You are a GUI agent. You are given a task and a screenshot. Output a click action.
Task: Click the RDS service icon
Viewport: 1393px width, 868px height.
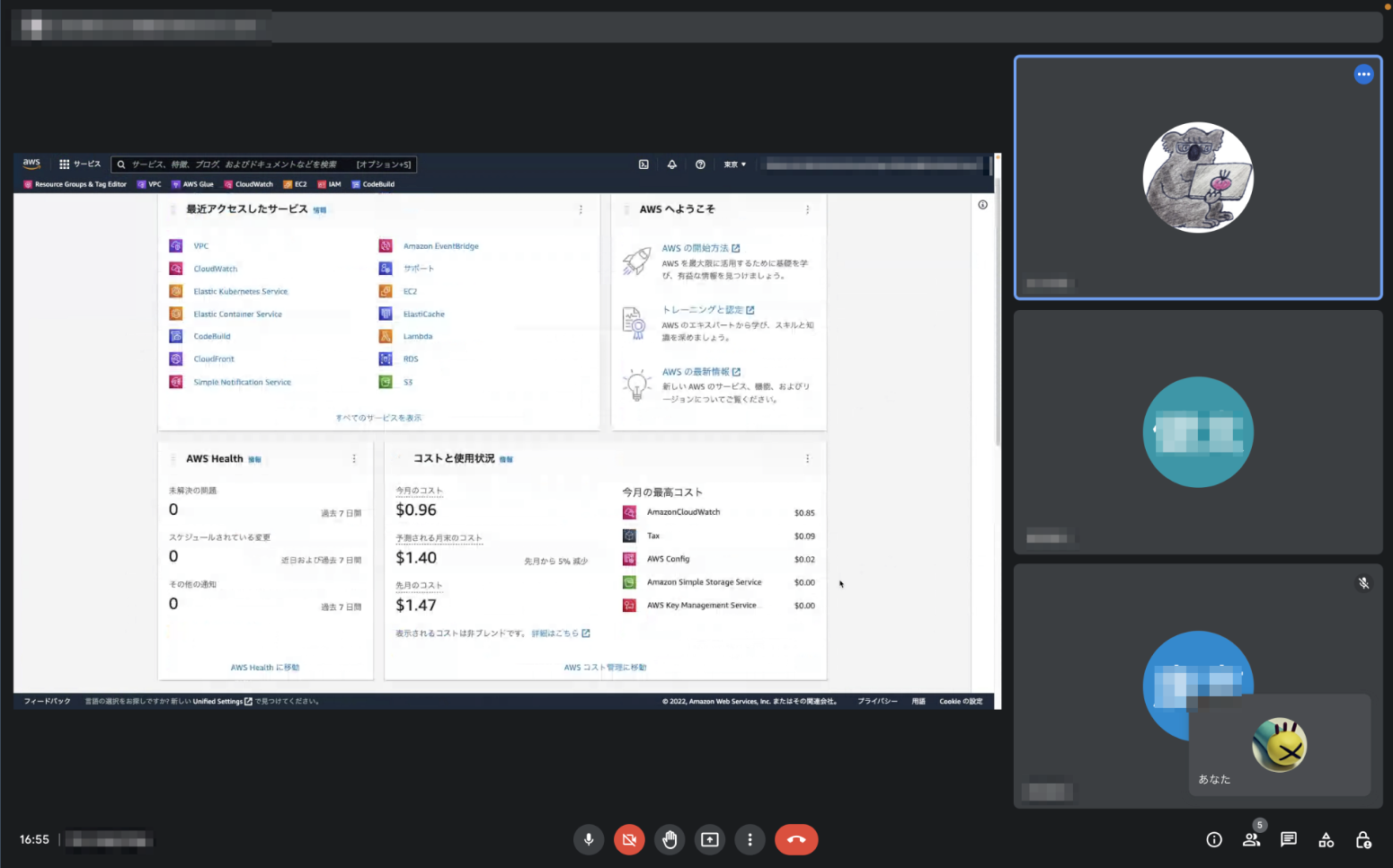point(386,359)
